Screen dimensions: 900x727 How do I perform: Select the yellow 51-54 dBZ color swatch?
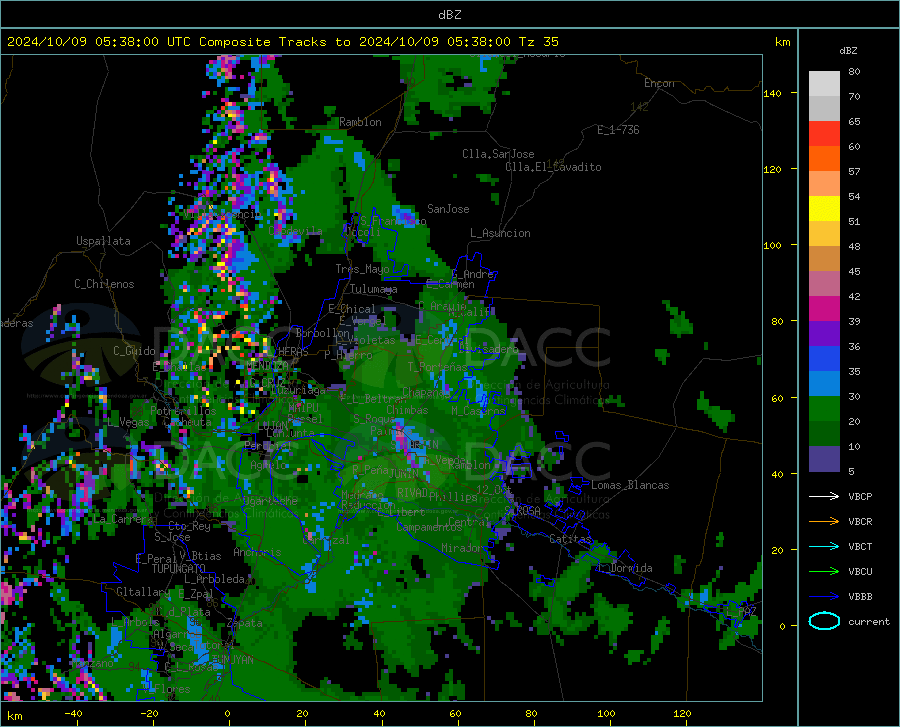point(824,209)
